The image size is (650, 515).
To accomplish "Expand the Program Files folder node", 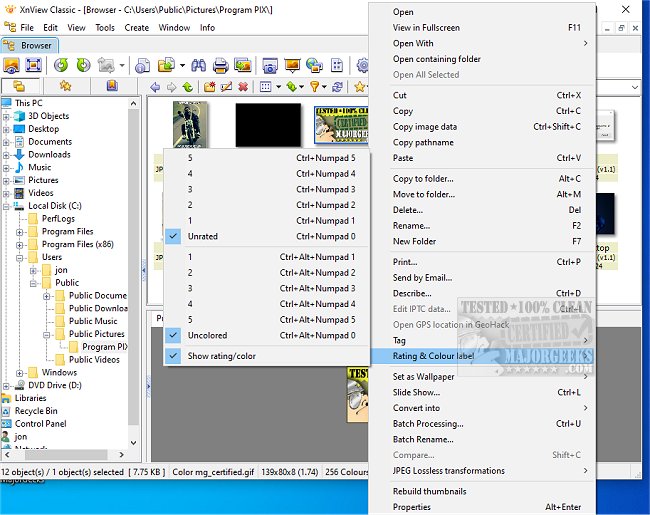I will pyautogui.click(x=20, y=232).
